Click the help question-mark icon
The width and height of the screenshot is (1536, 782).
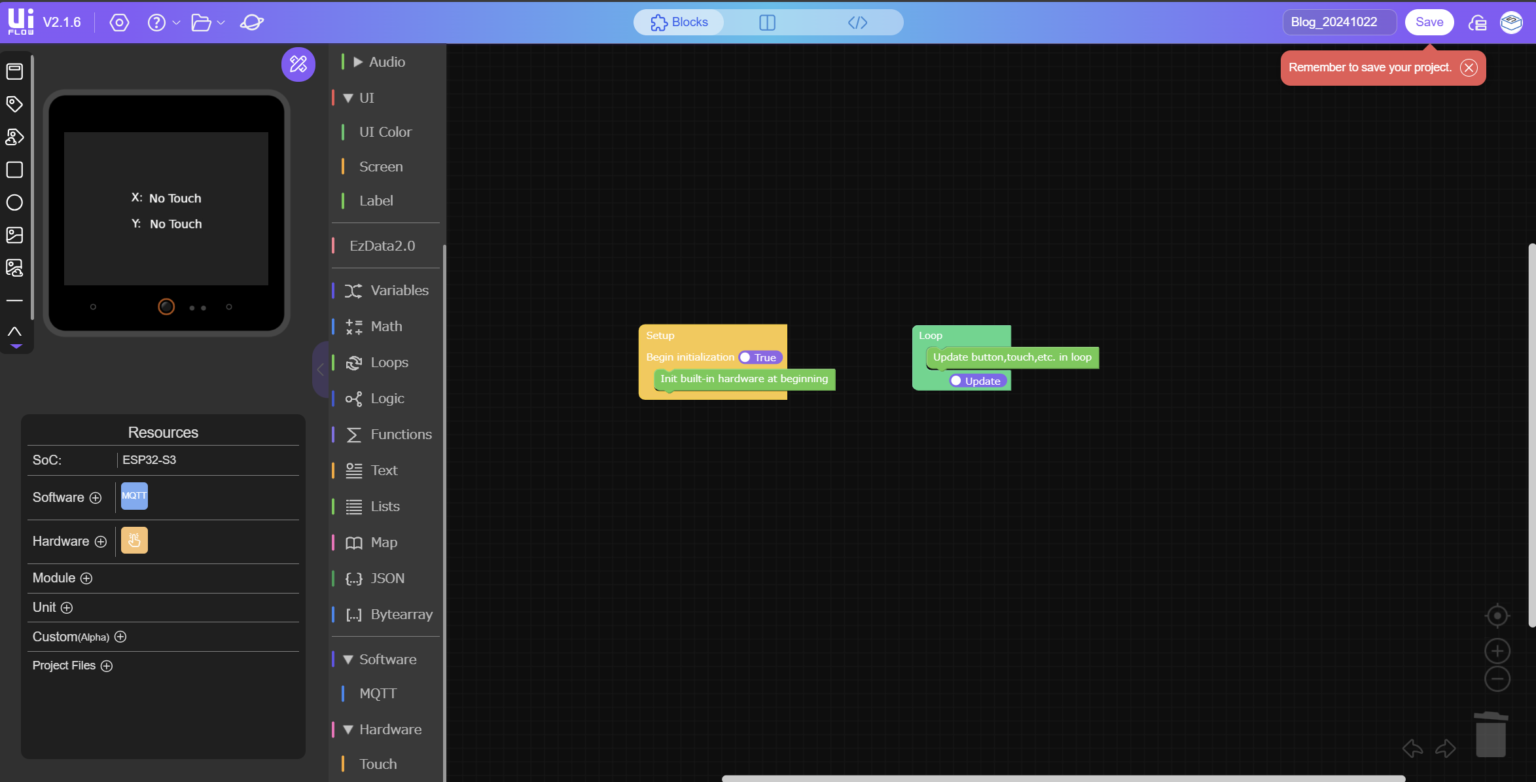point(156,21)
